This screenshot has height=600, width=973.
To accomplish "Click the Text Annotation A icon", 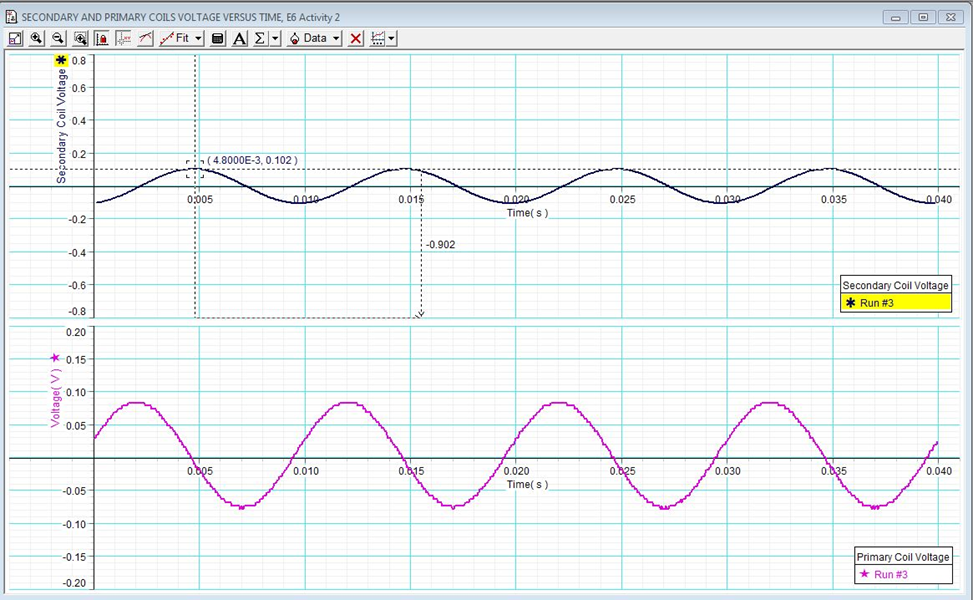I will (240, 38).
